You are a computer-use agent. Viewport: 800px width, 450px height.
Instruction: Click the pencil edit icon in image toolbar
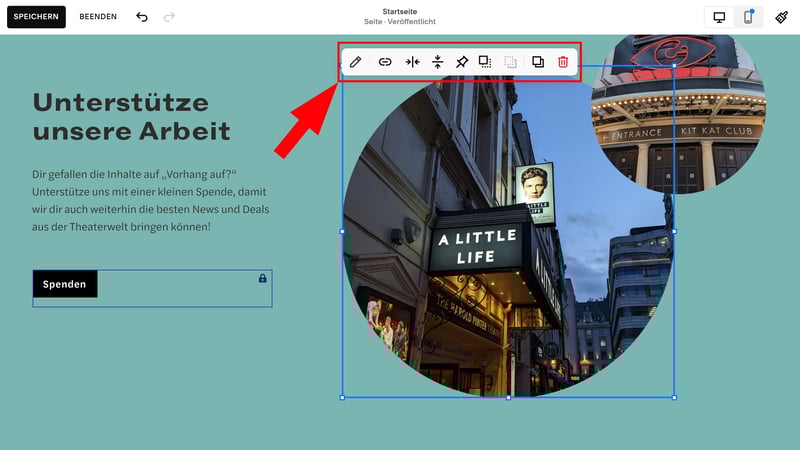point(356,62)
